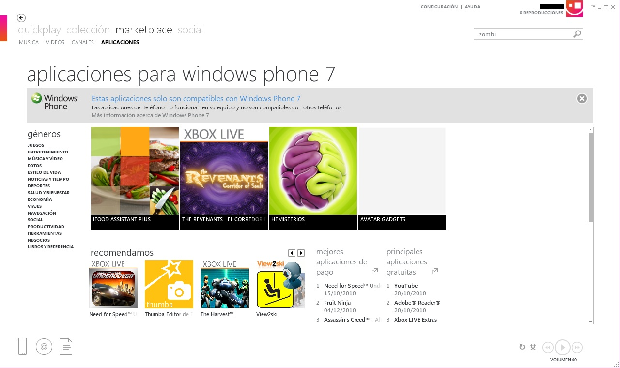620x368 pixels.
Task: Open Fruit Ninja in paid list
Action: (x=338, y=303)
